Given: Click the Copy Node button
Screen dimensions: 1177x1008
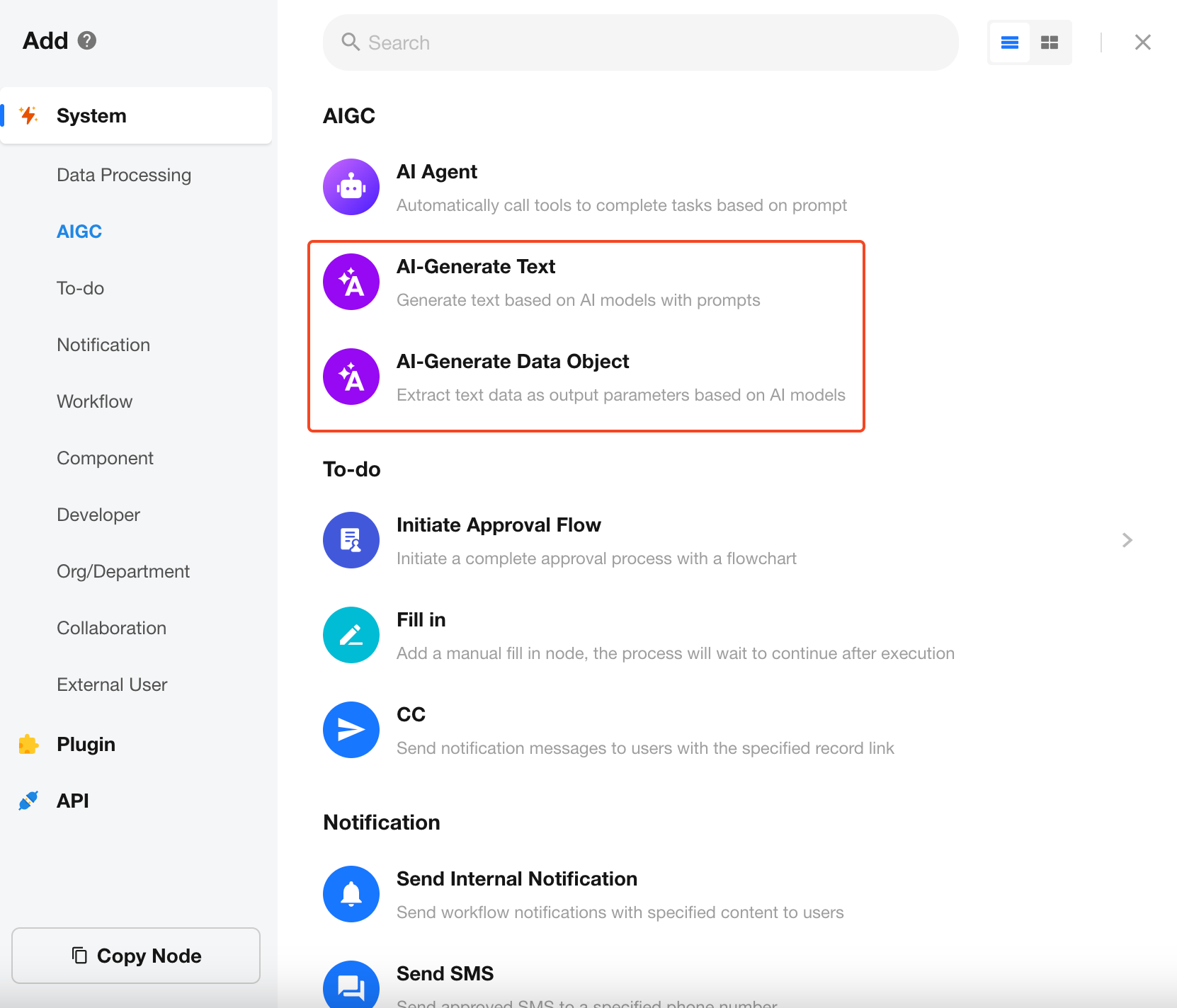Looking at the screenshot, I should tap(136, 956).
